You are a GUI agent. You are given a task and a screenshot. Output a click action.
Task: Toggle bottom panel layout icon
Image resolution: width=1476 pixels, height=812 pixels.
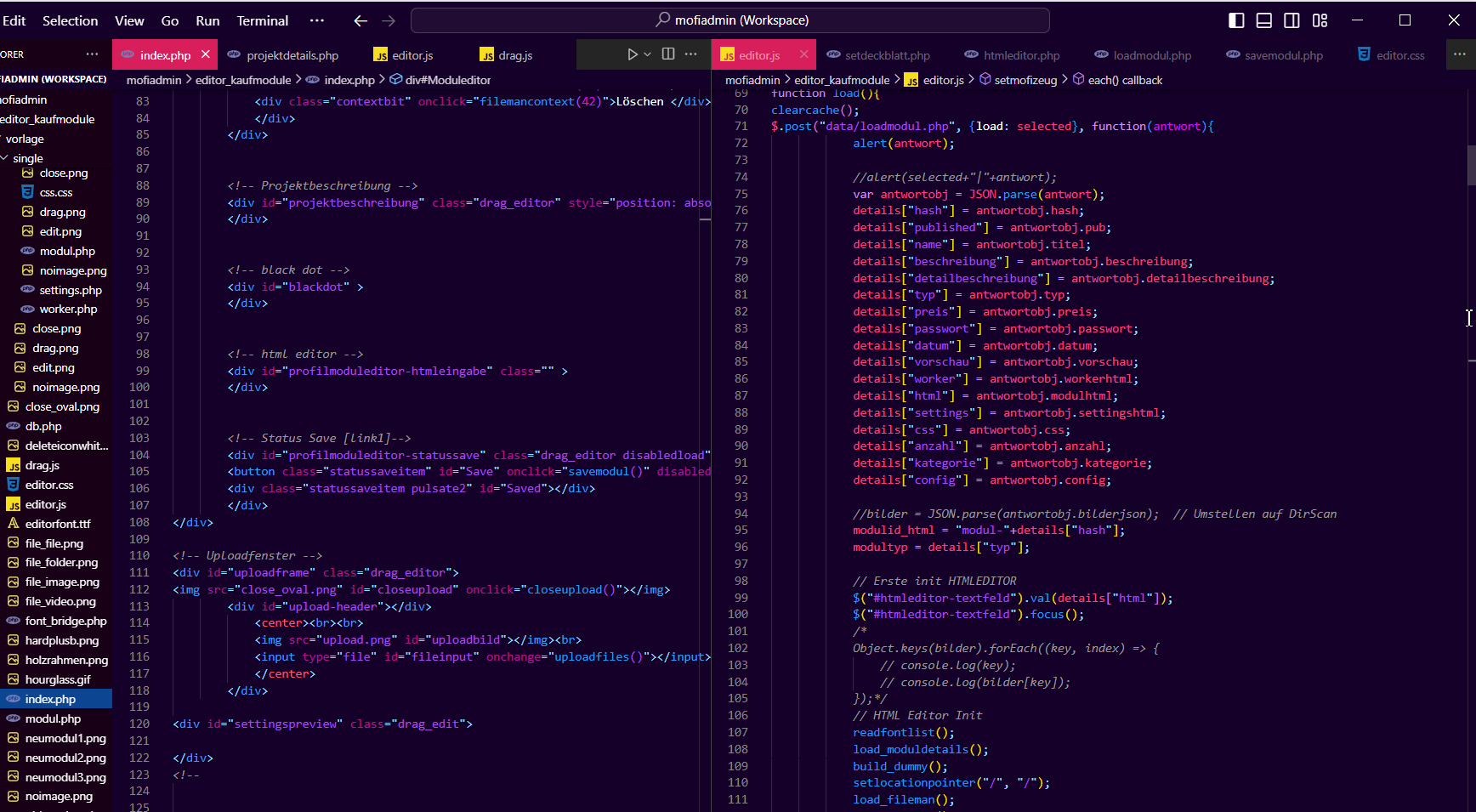[1264, 20]
